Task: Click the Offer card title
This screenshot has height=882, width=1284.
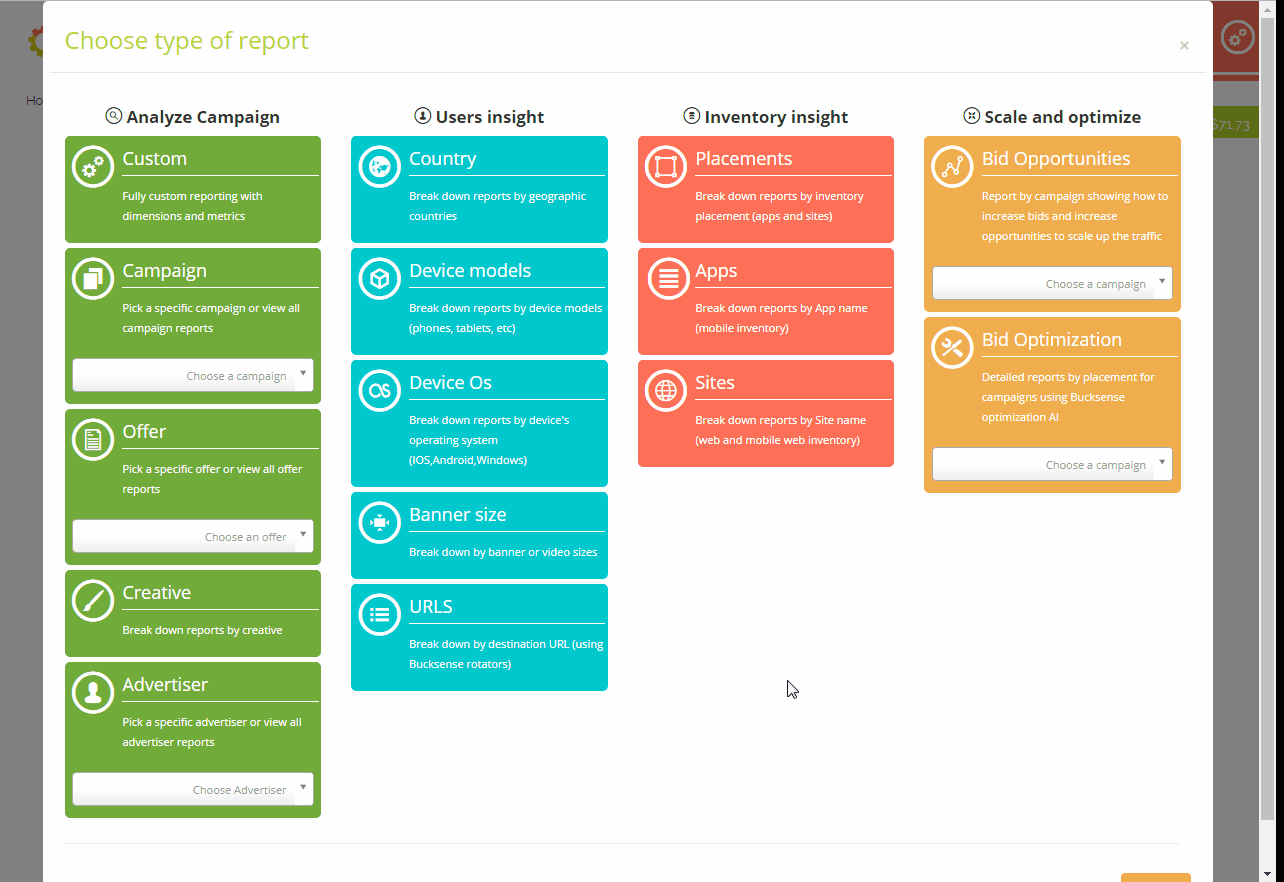Action: (x=145, y=432)
